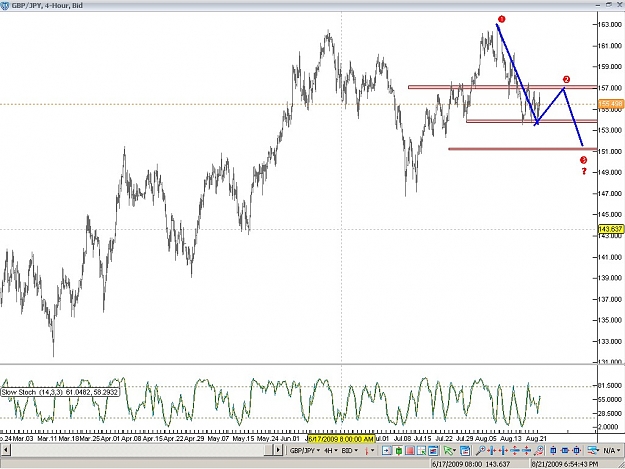
Task: Click the 55.0000 stochastic axis label
Action: click(609, 399)
